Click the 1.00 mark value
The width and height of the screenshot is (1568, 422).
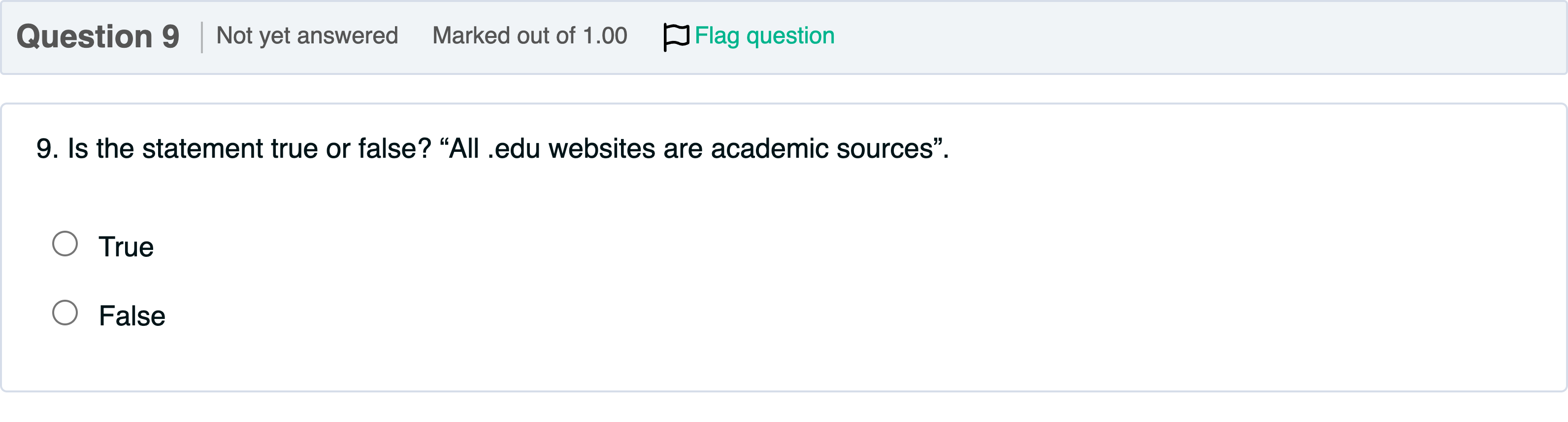[x=605, y=36]
